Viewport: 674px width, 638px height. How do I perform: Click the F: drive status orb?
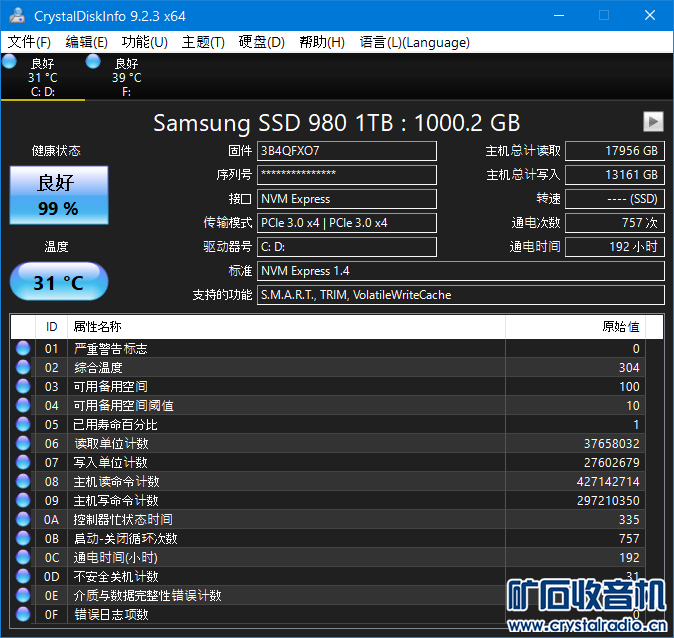(x=93, y=61)
